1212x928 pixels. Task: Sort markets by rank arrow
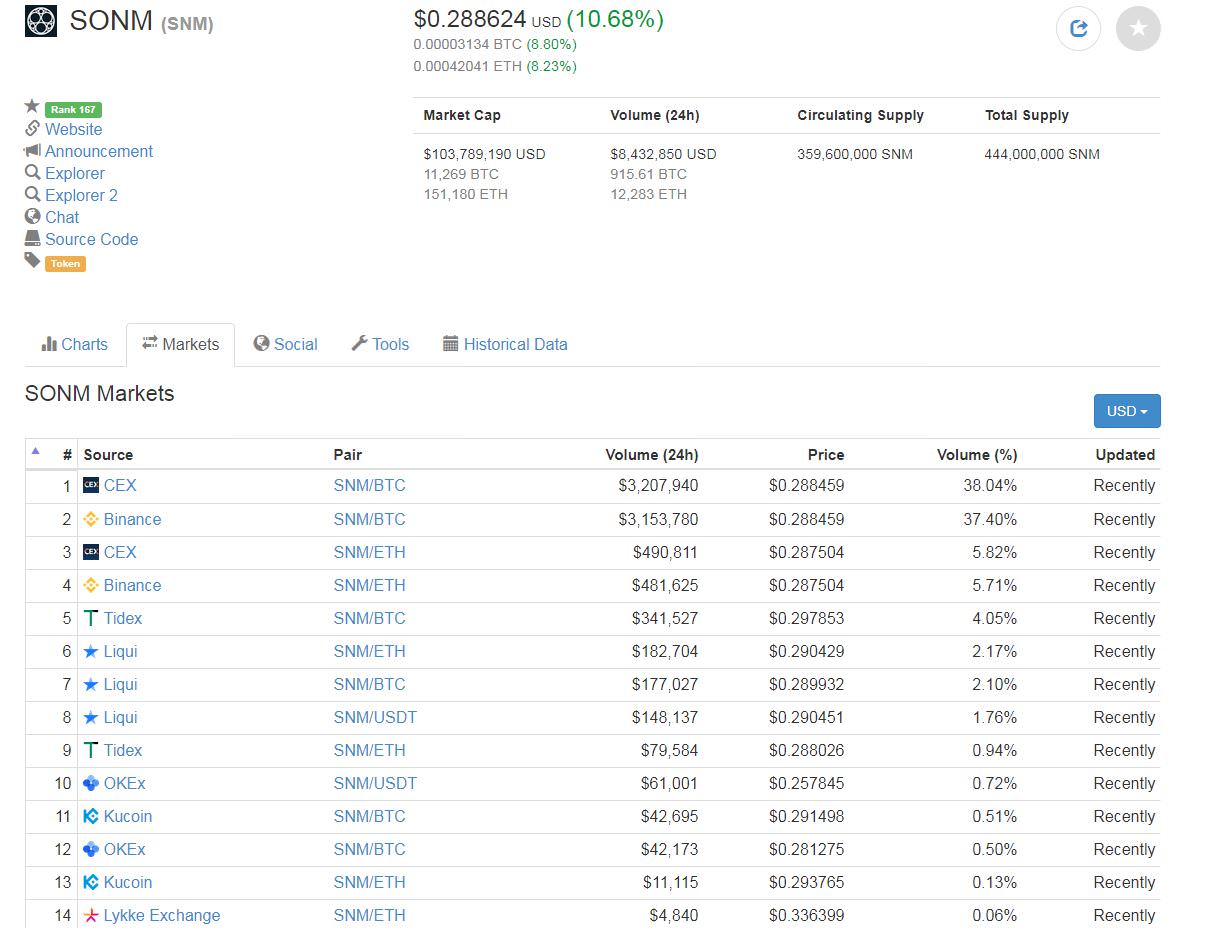click(36, 451)
